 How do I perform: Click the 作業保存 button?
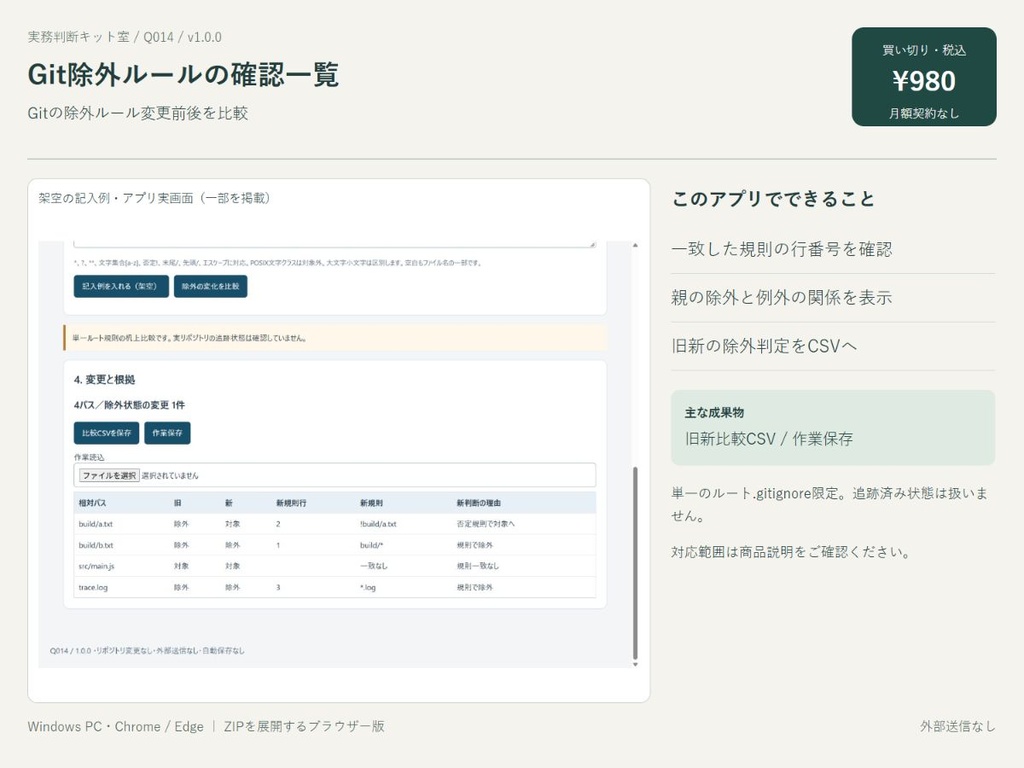point(167,433)
